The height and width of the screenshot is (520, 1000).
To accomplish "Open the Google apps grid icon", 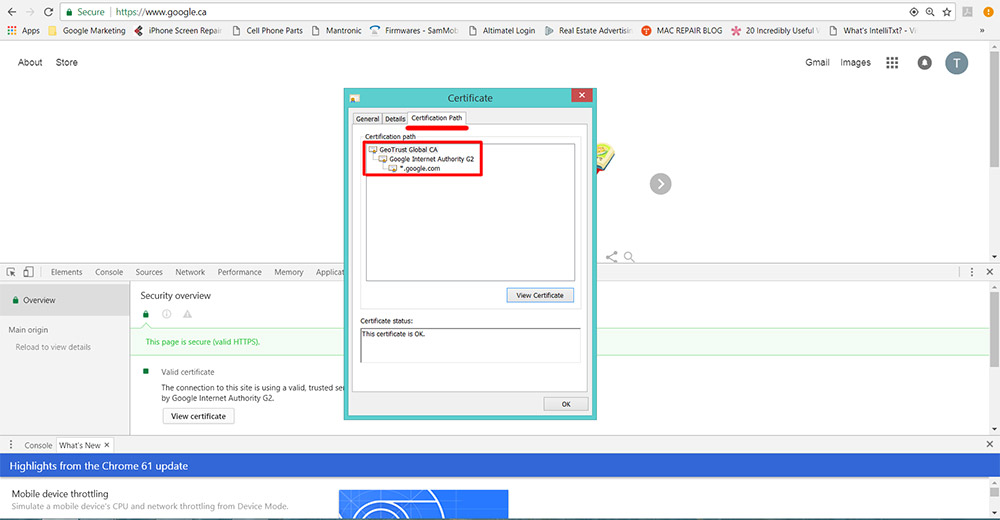I will [x=892, y=63].
